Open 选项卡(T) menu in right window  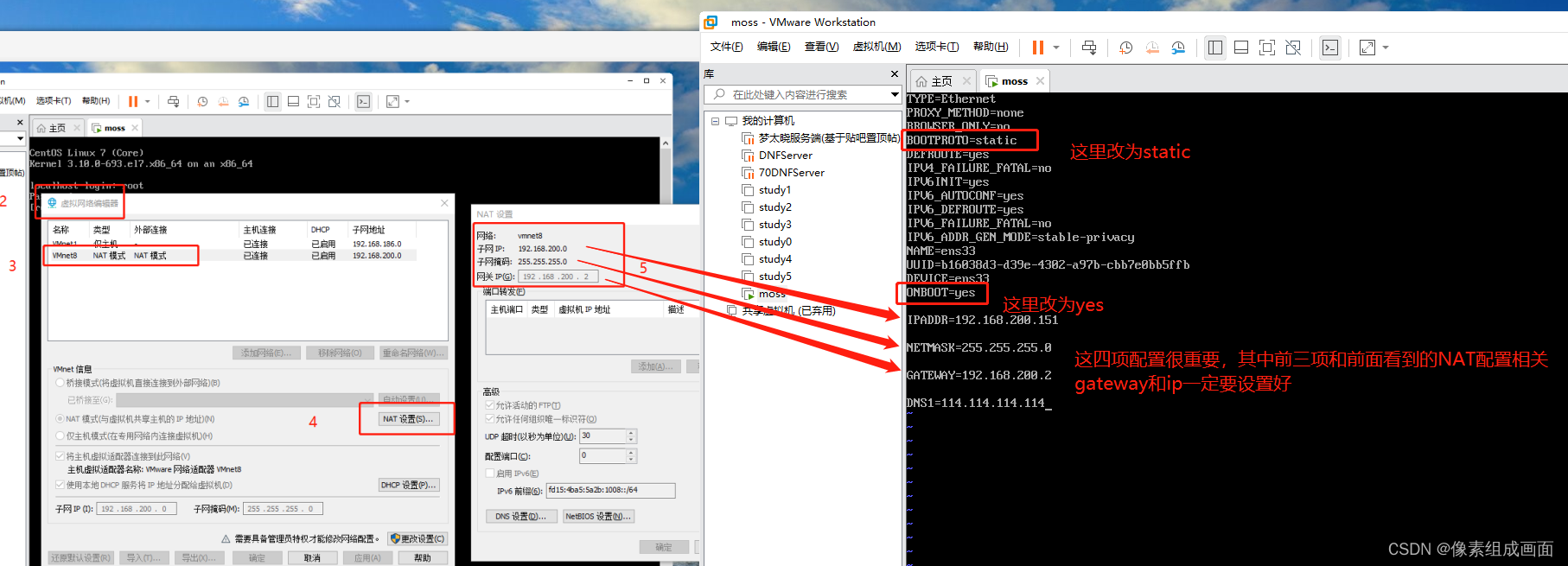937,47
